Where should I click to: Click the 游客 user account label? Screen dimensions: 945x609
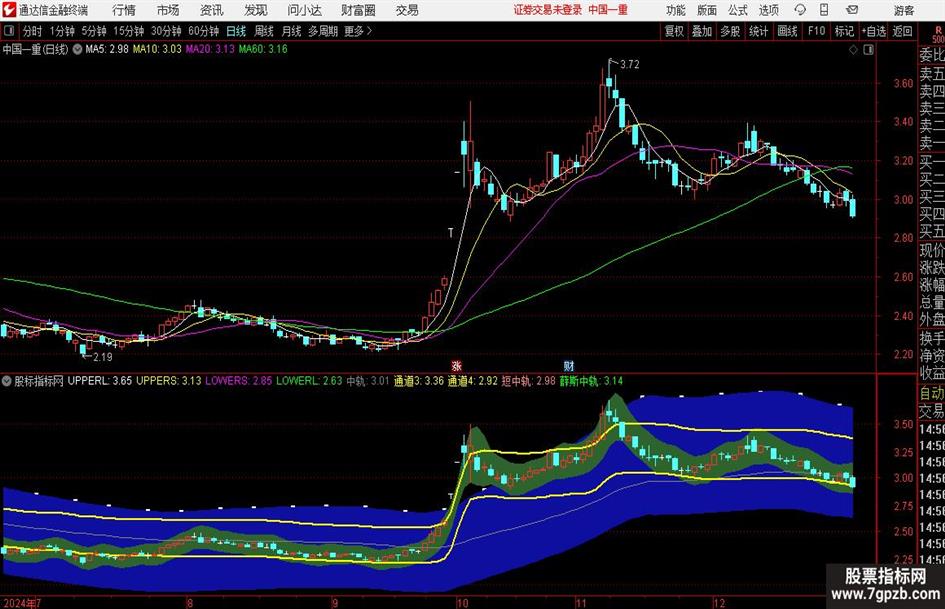[904, 10]
